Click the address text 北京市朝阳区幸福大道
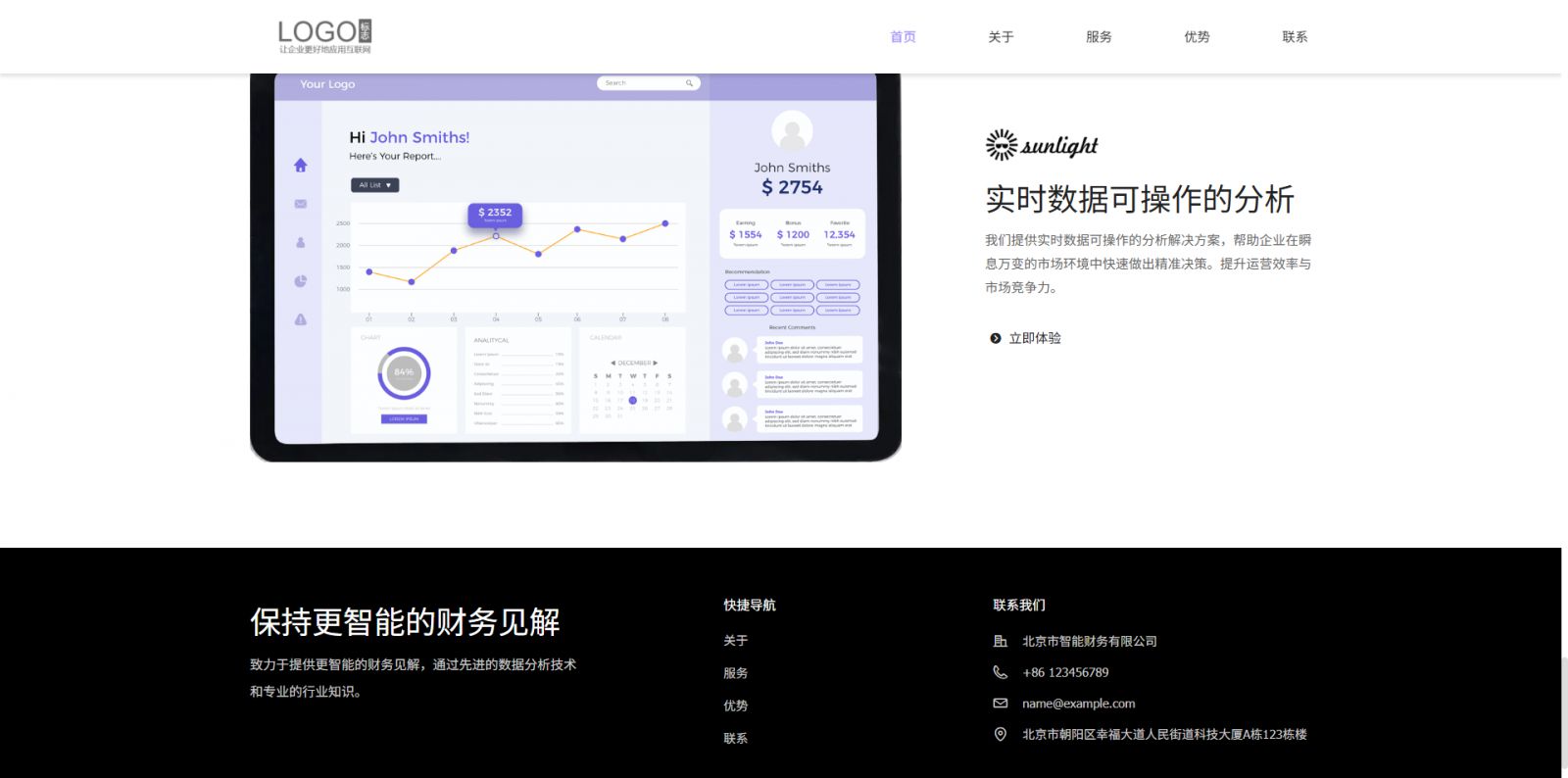This screenshot has height=778, width=1568. [1164, 734]
